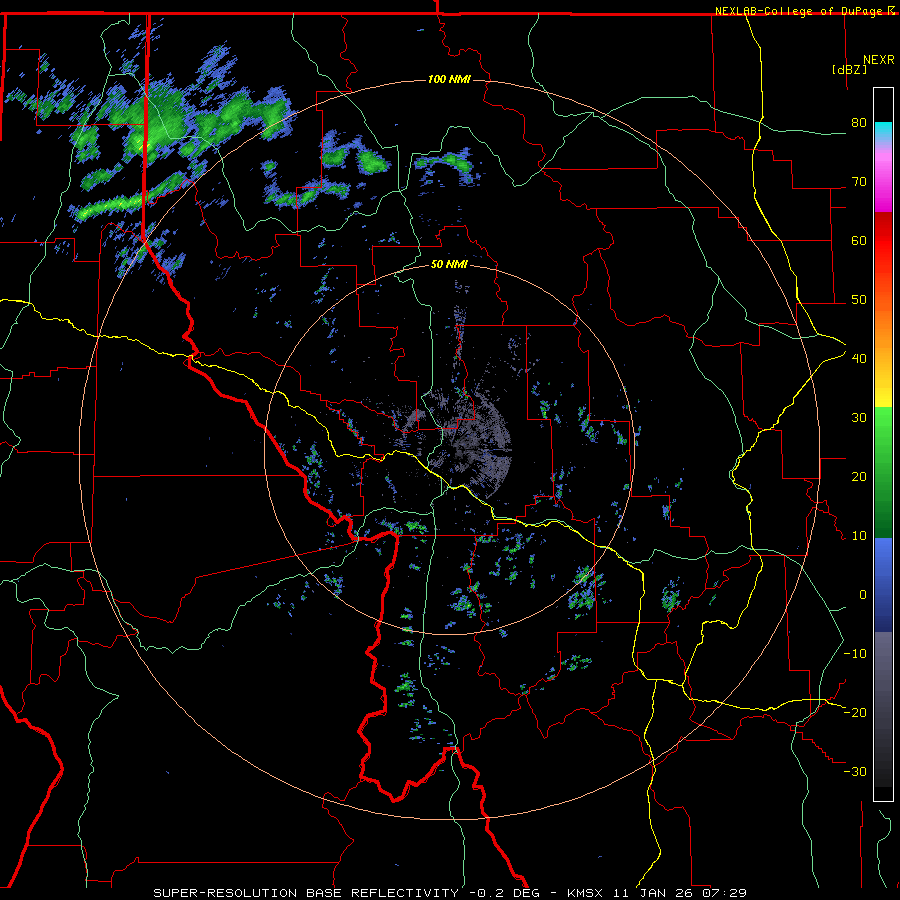Screen dimensions: 900x900
Task: Click the 40 value on the dBZ scale
Action: tap(859, 358)
